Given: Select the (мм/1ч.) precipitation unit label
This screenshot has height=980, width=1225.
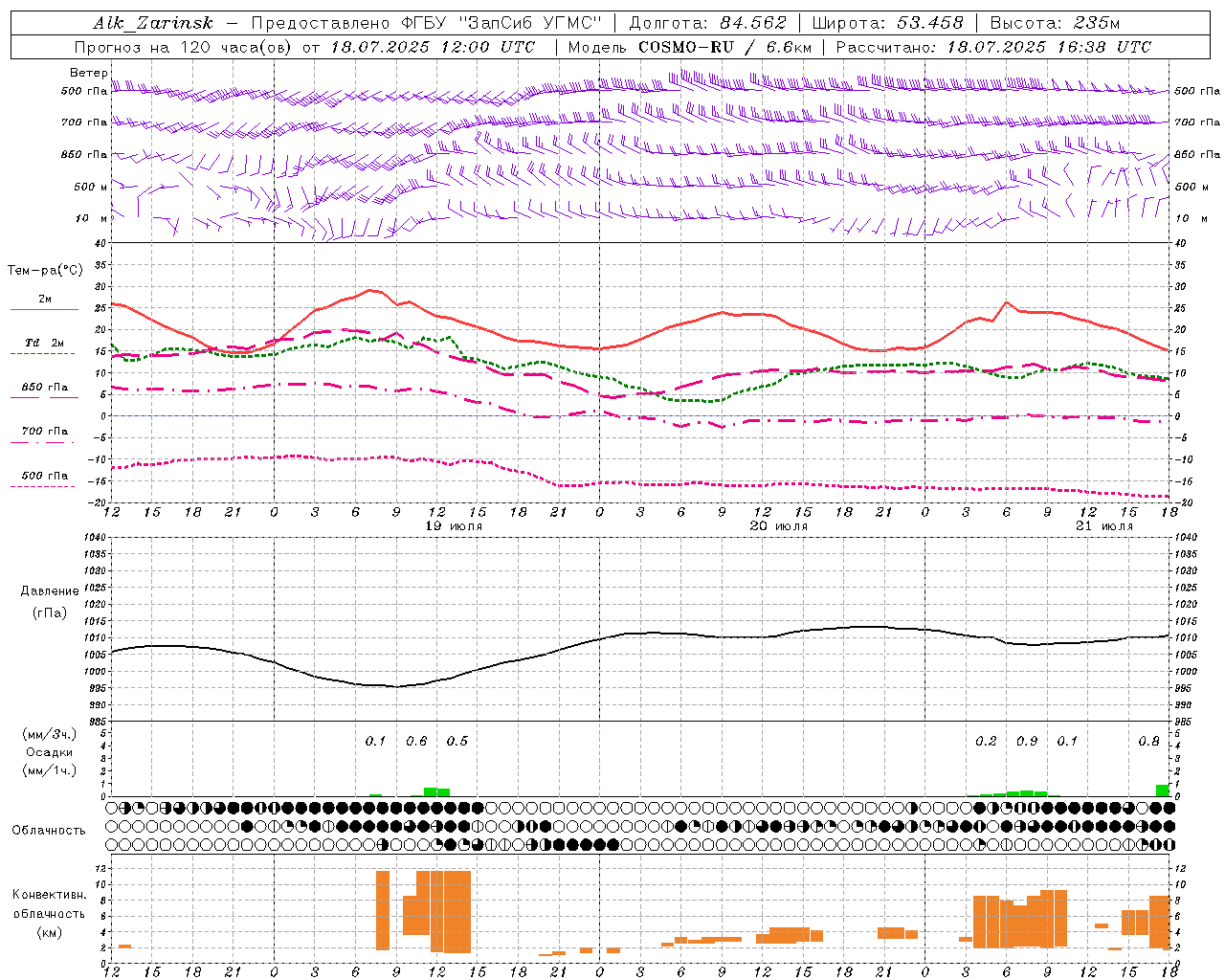Looking at the screenshot, I should pyautogui.click(x=50, y=770).
